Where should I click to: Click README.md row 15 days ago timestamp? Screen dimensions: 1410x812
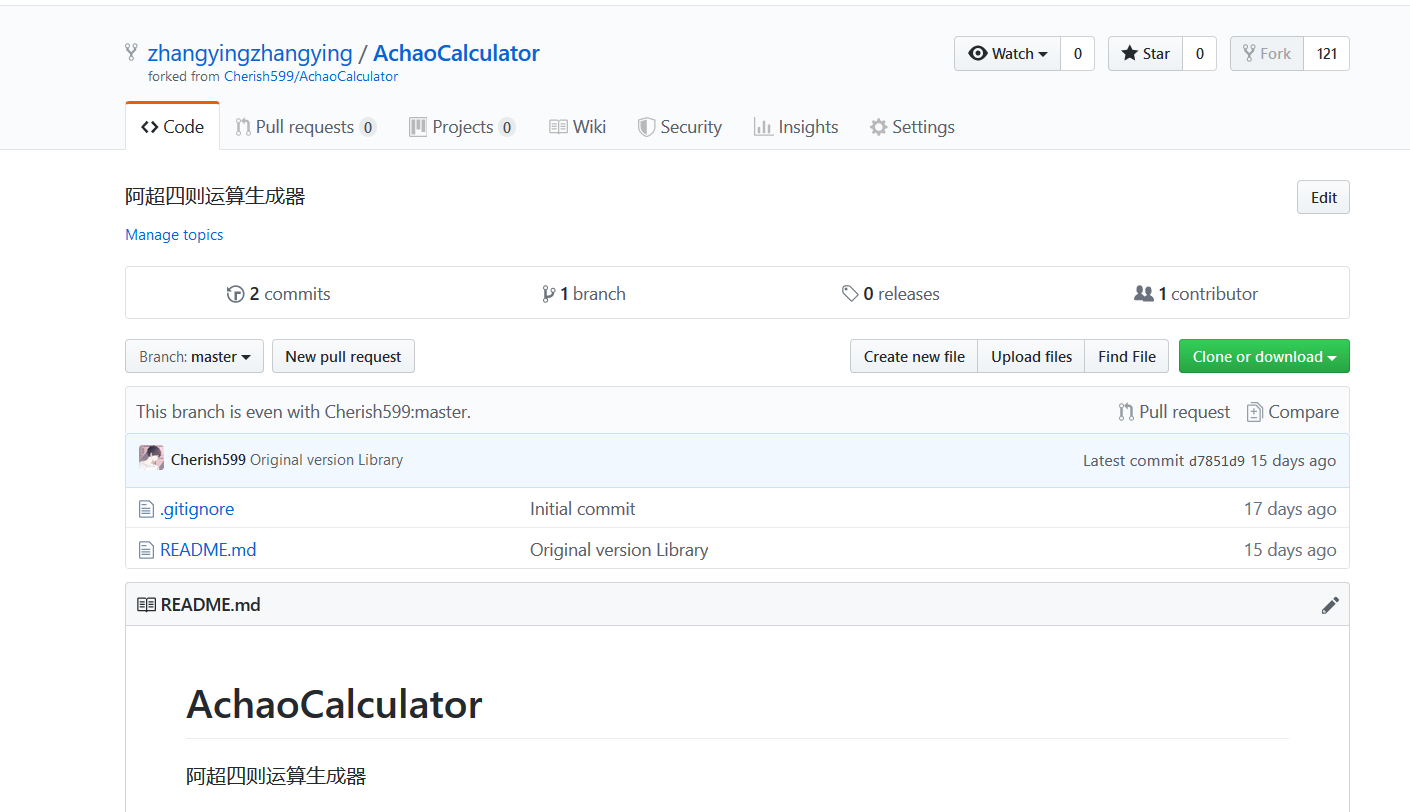point(1290,550)
